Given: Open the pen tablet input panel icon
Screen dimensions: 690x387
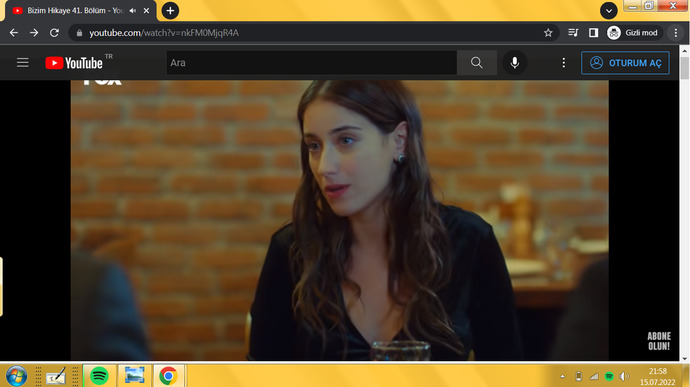Looking at the screenshot, I should coord(56,376).
